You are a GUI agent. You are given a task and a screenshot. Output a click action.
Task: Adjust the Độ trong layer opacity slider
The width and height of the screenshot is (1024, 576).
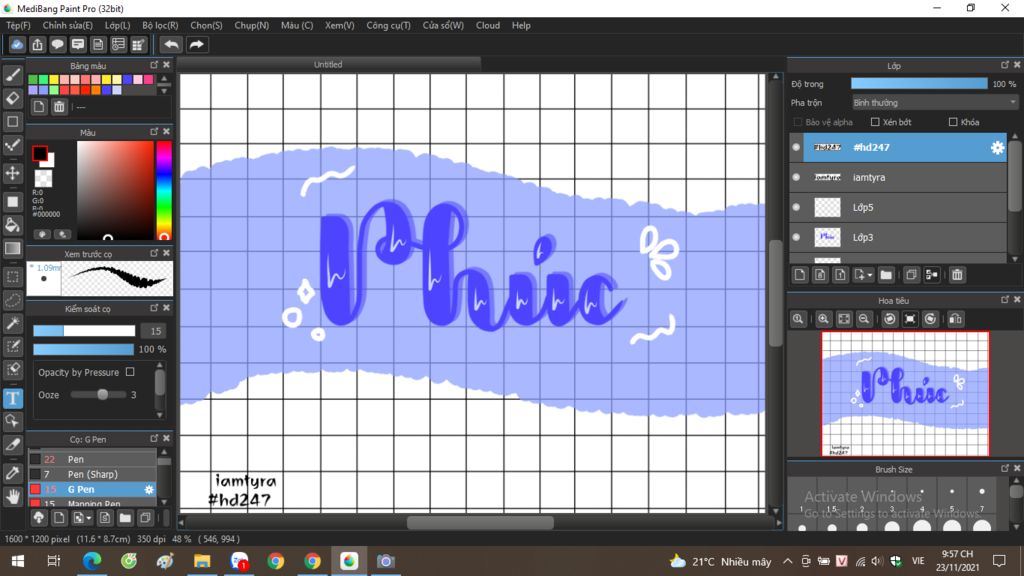click(x=919, y=84)
